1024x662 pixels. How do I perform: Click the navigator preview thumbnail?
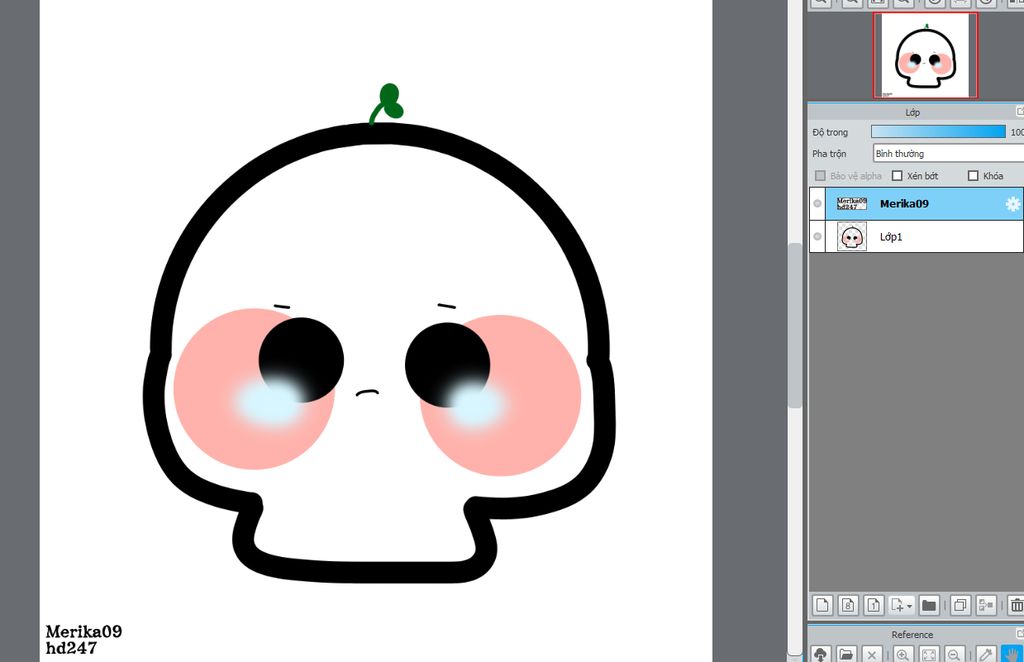pyautogui.click(x=925, y=55)
